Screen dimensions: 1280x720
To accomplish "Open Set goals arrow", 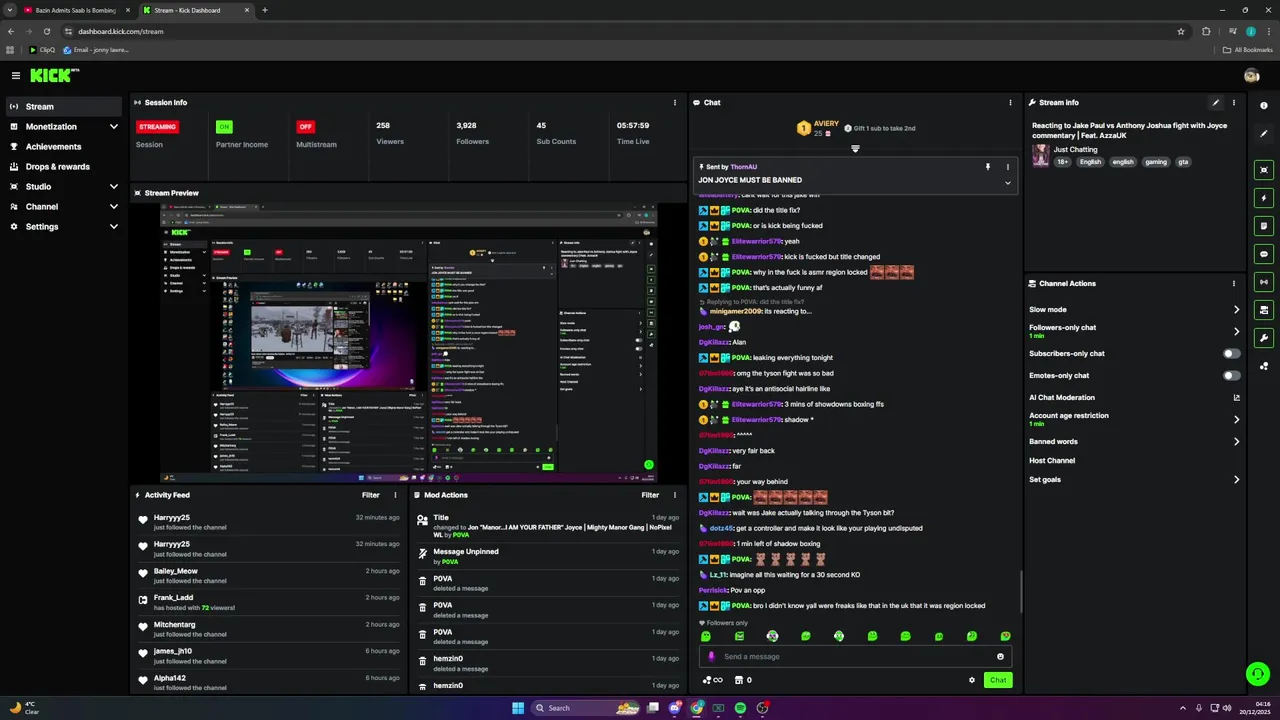I will 1236,480.
